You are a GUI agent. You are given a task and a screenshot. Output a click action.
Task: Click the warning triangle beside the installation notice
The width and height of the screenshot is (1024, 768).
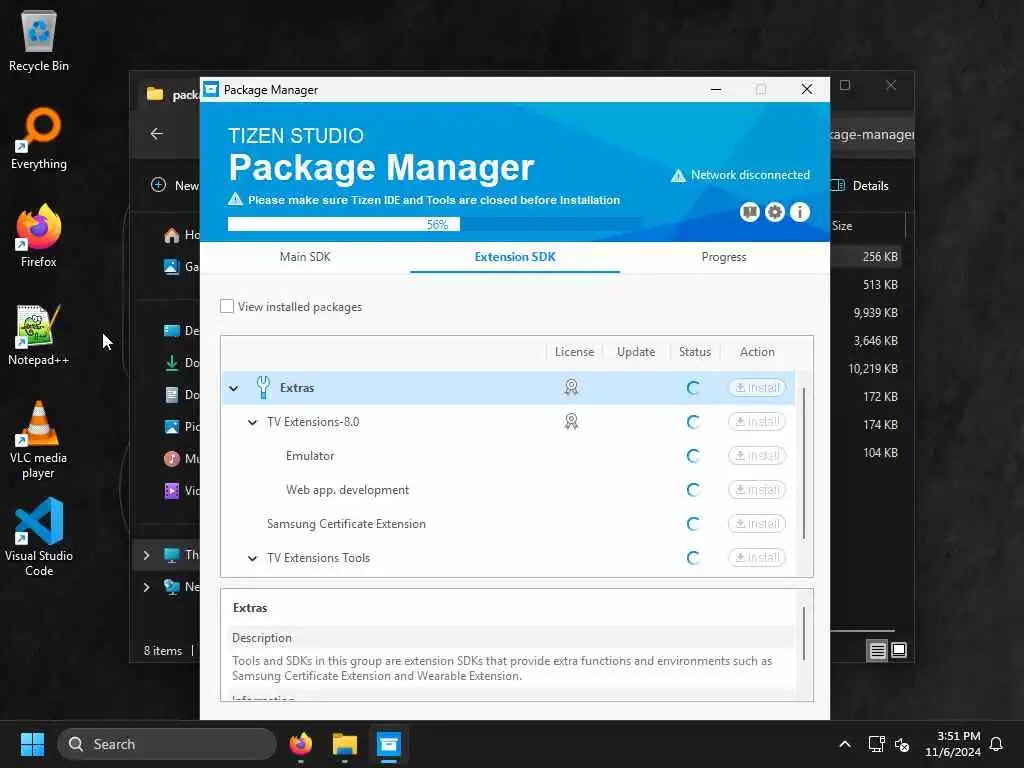tap(235, 199)
